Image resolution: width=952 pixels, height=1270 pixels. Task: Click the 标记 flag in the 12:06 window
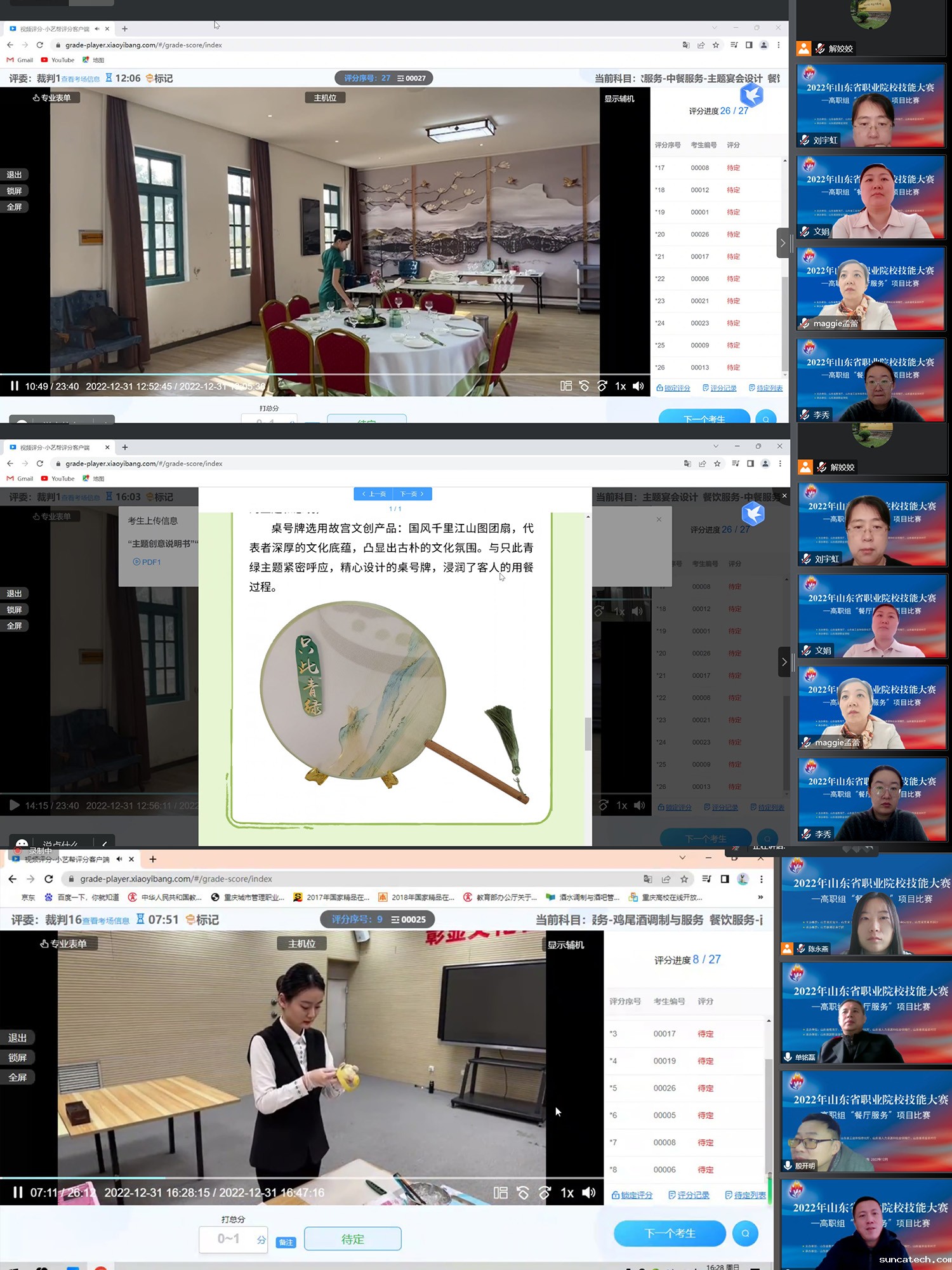click(159, 78)
